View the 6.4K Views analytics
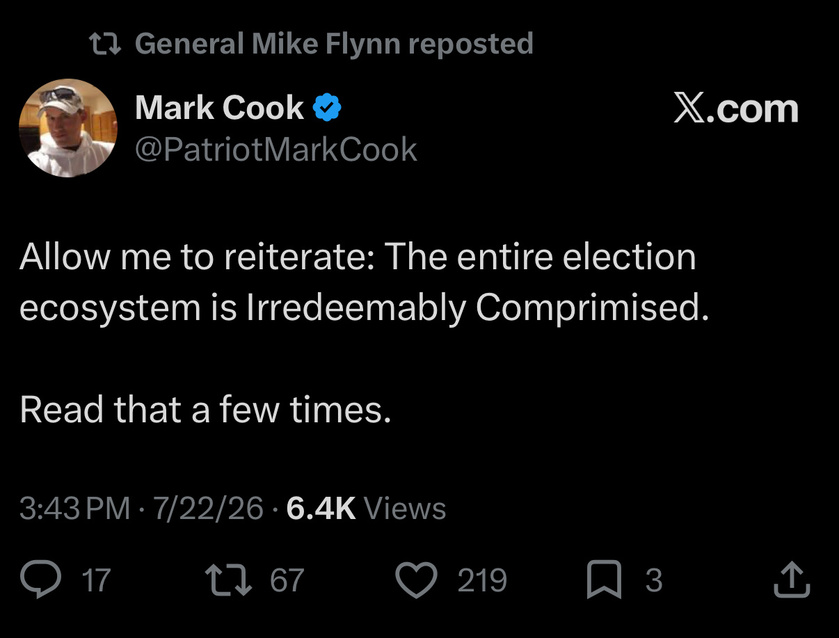 click(x=366, y=508)
